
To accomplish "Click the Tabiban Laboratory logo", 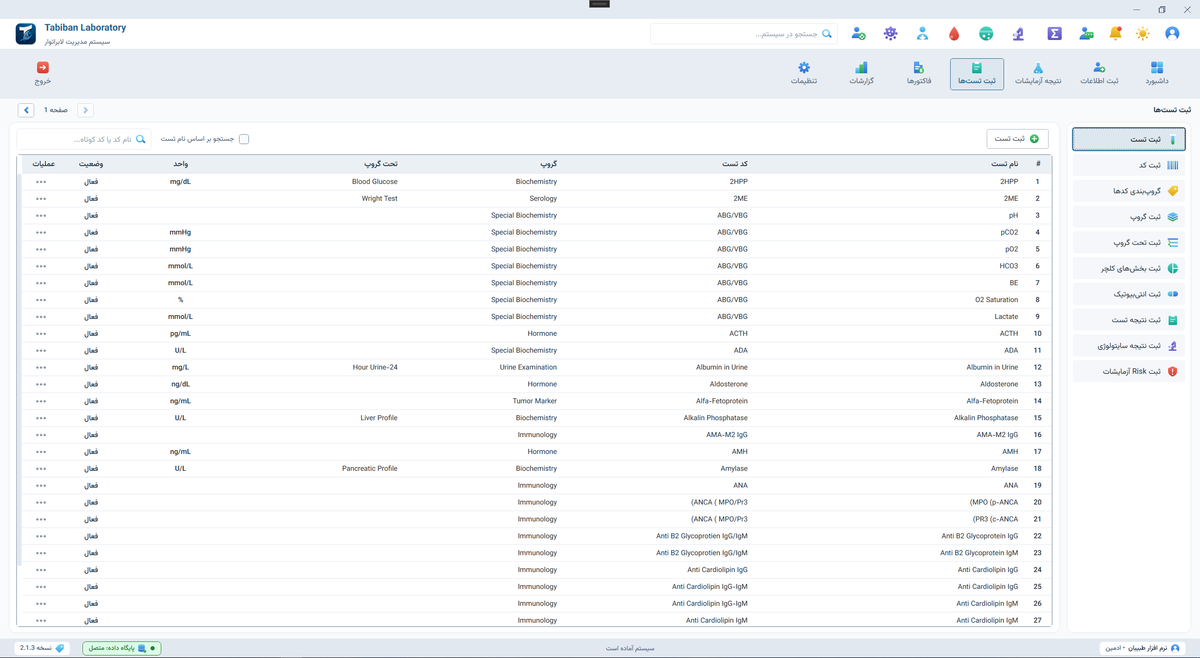I will pyautogui.click(x=26, y=34).
